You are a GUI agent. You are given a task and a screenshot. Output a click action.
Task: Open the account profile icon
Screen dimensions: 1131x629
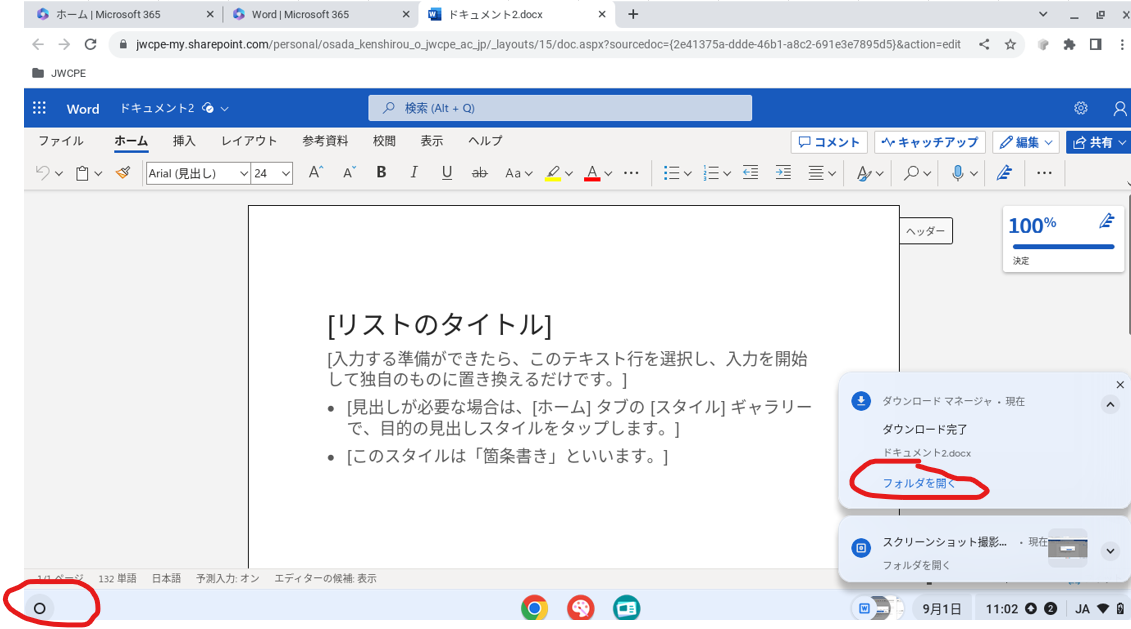[x=1119, y=108]
